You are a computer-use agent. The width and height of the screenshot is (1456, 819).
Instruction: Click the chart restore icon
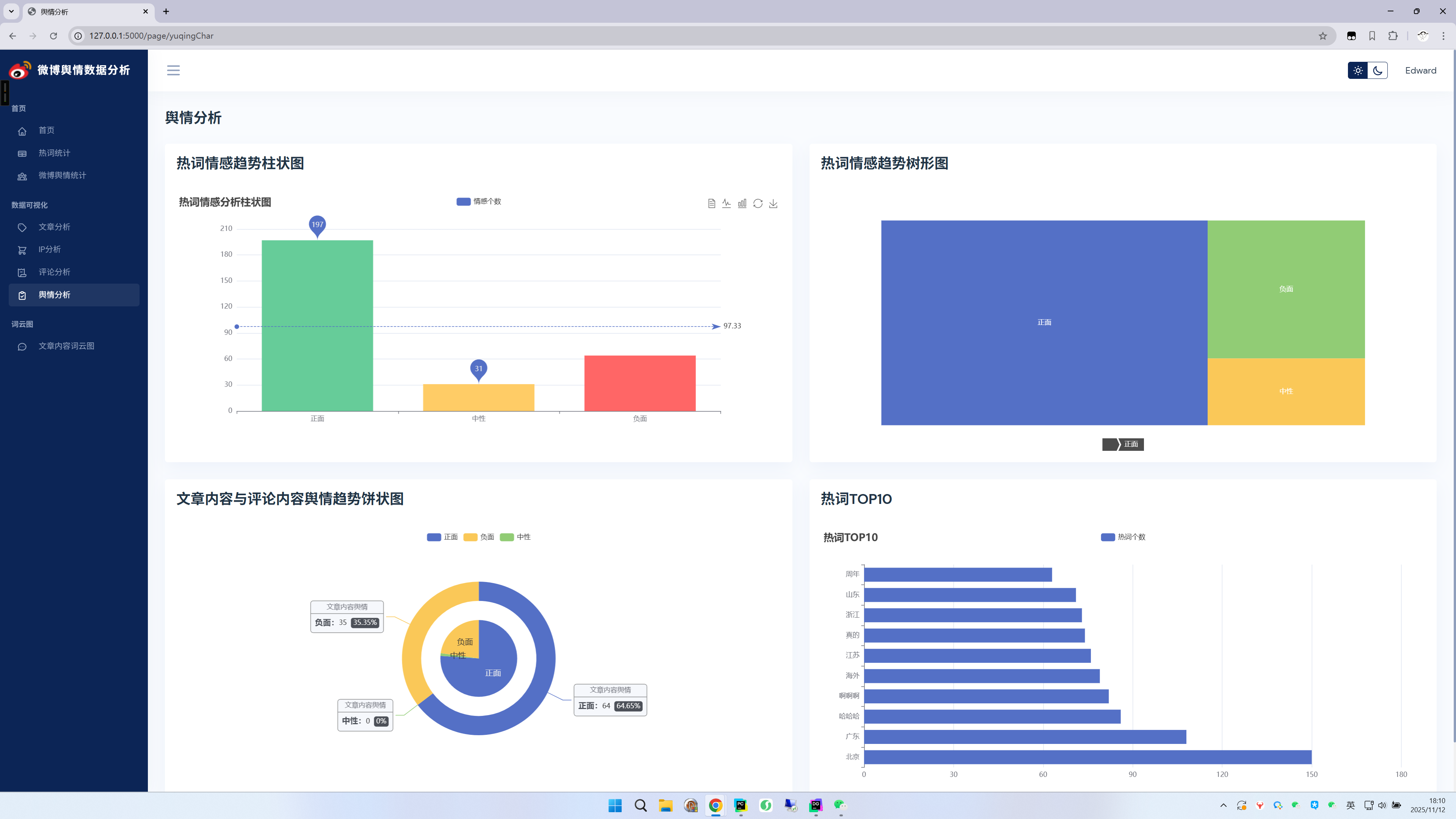(x=758, y=204)
